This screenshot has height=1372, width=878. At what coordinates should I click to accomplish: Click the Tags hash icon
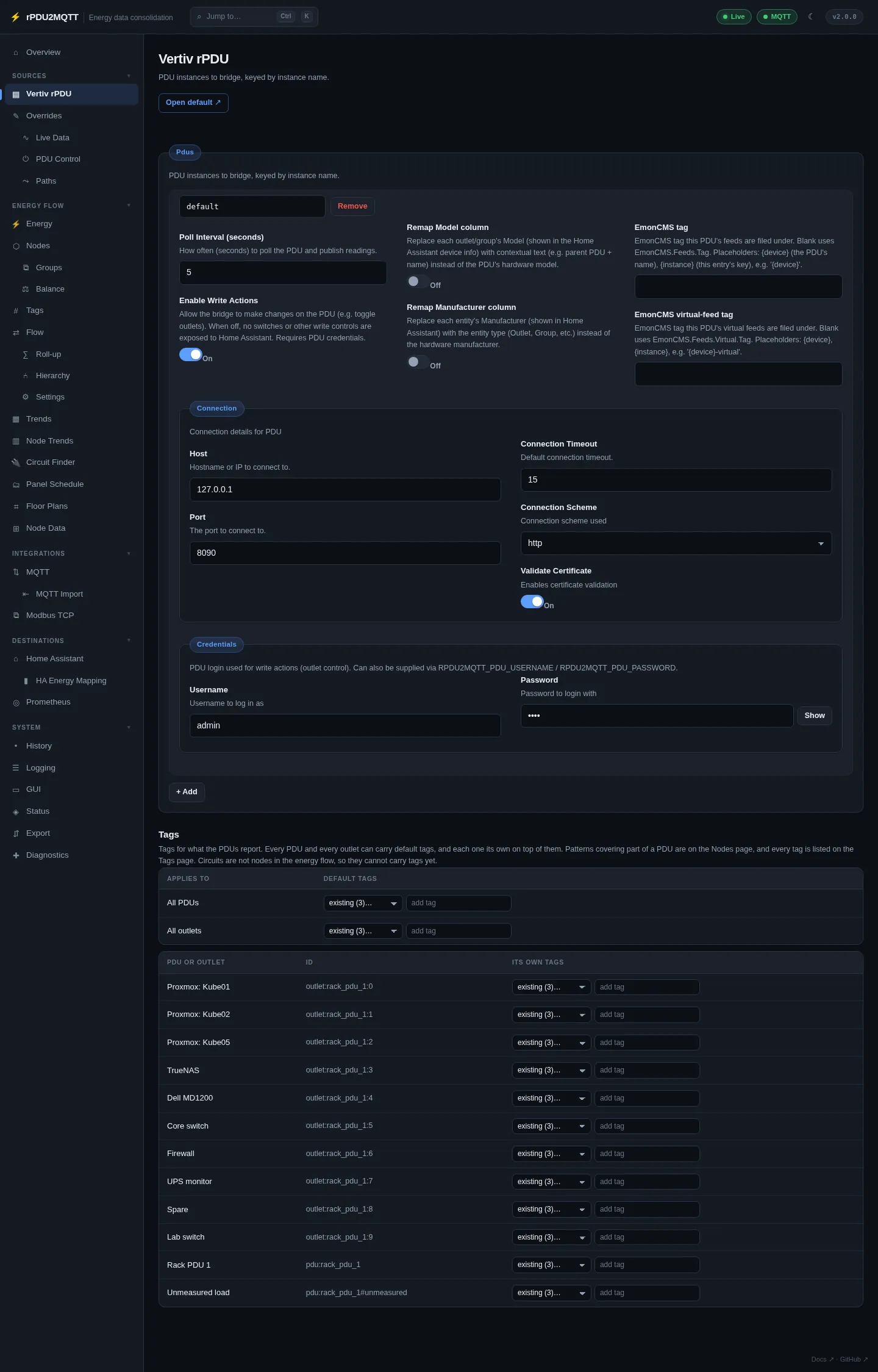16,311
